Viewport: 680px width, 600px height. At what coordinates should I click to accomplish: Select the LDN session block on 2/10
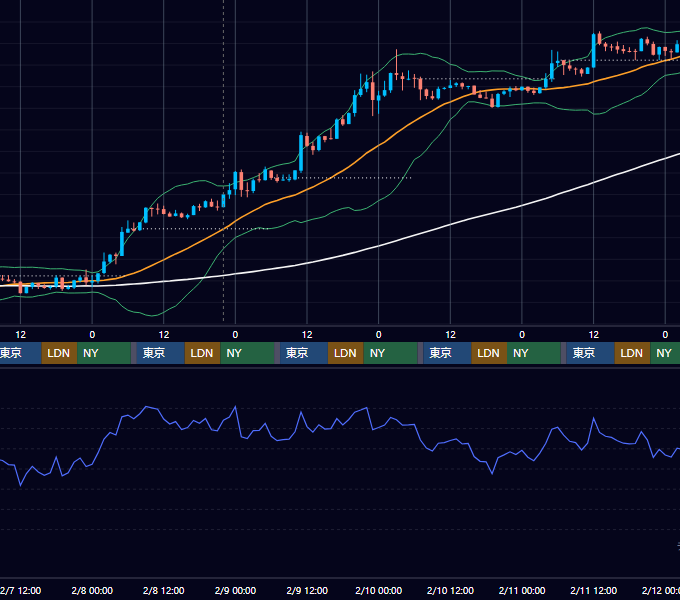489,353
